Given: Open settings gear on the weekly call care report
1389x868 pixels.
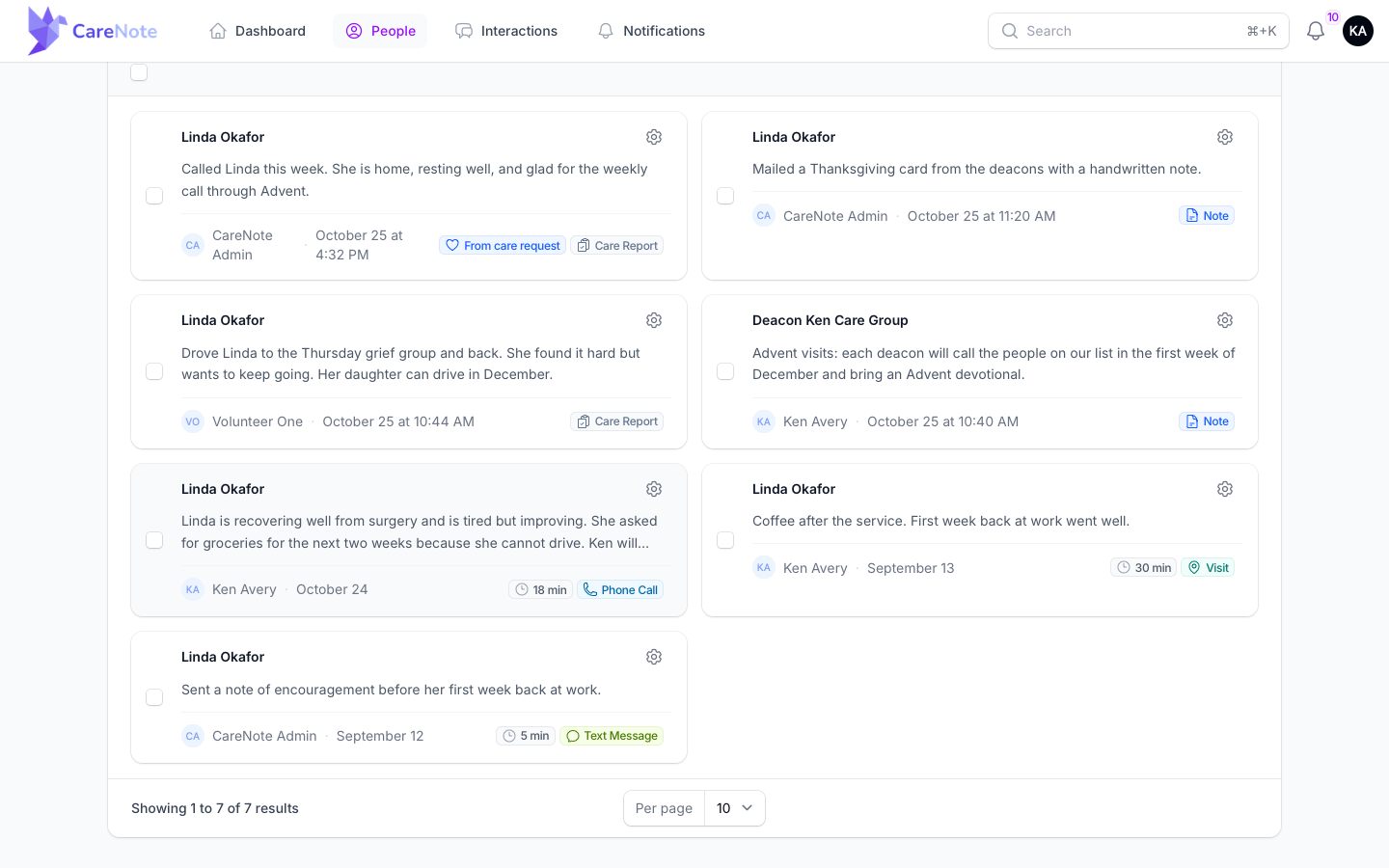Looking at the screenshot, I should tap(654, 137).
